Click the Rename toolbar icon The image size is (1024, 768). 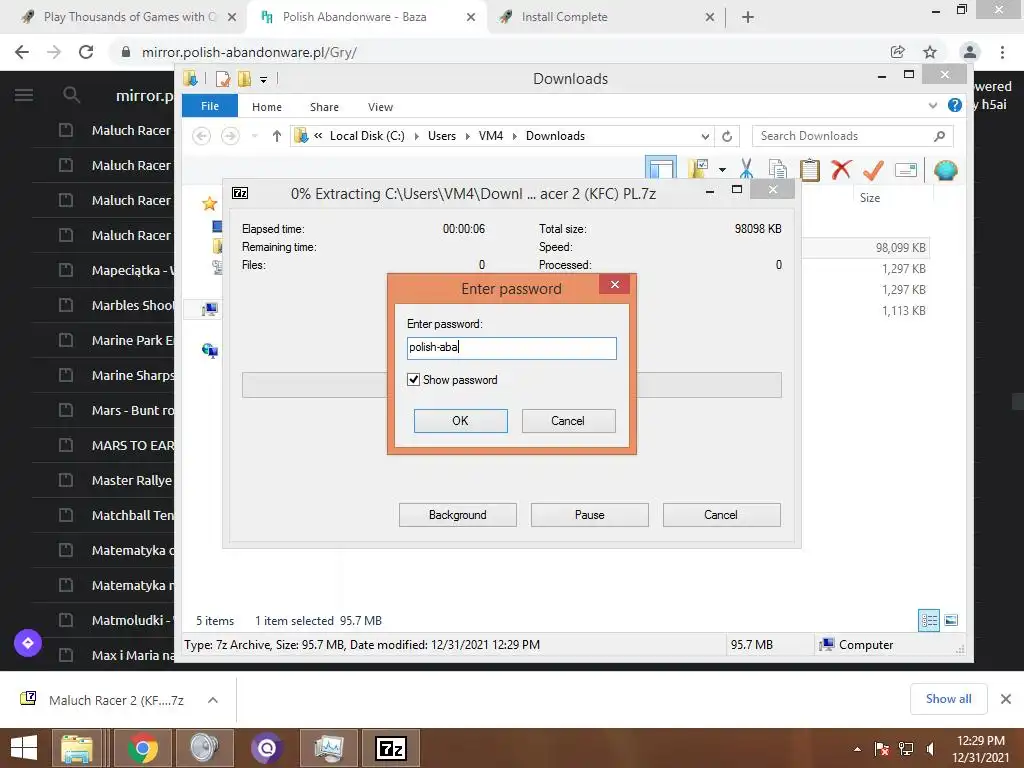906,170
